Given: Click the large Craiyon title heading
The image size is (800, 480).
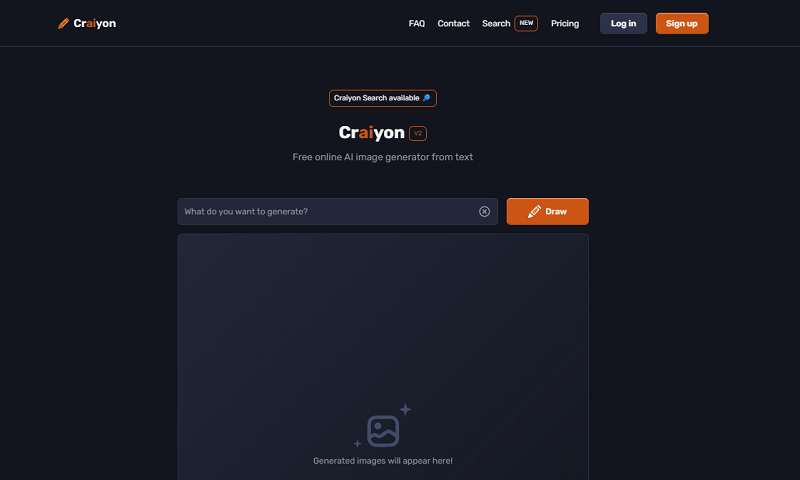Looking at the screenshot, I should [x=371, y=133].
